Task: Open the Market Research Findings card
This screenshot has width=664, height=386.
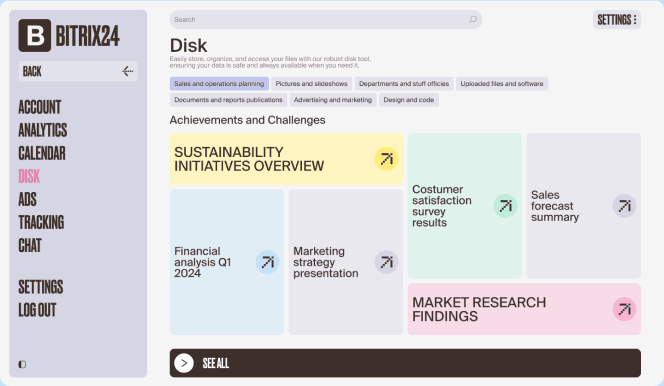Action: tap(524, 309)
